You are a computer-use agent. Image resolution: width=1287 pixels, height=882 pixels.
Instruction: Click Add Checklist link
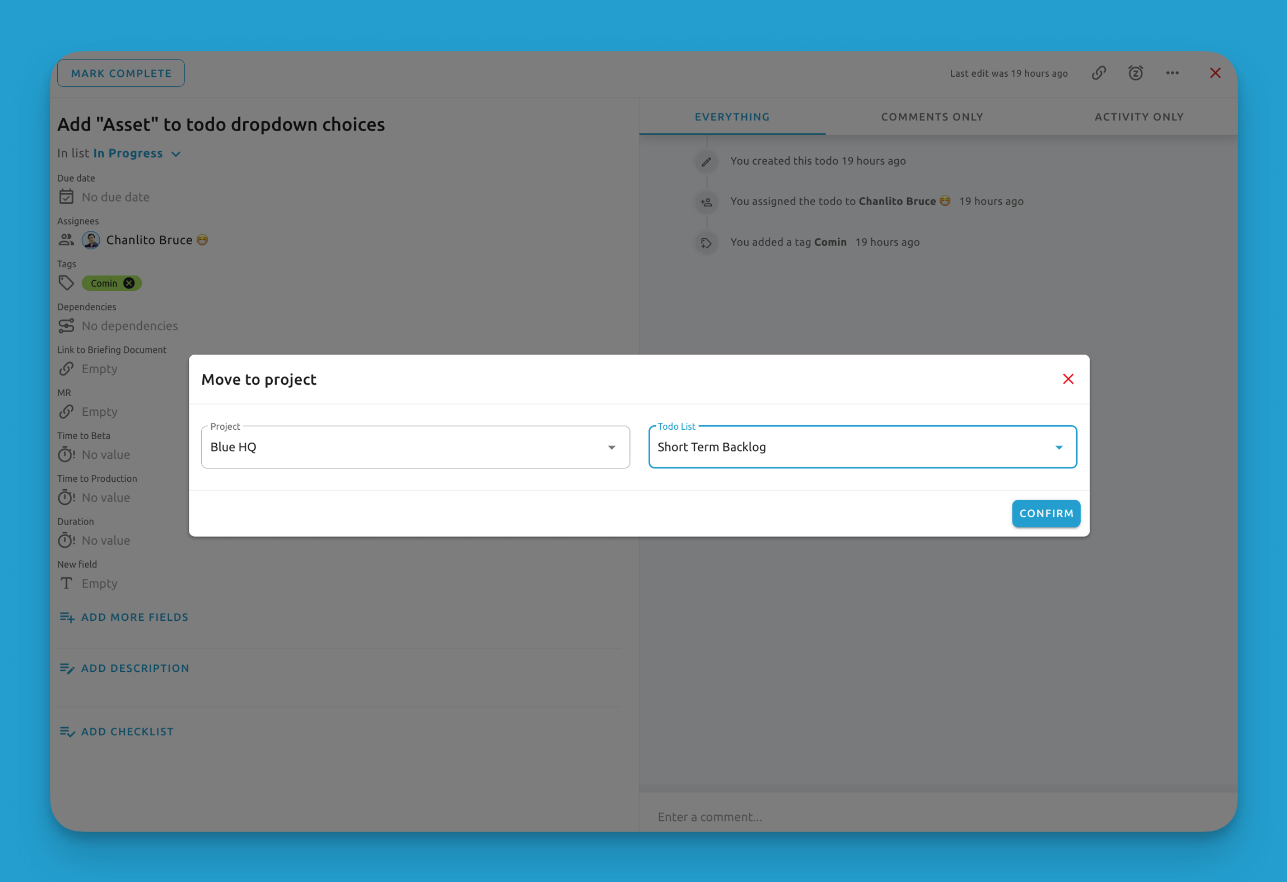(127, 732)
